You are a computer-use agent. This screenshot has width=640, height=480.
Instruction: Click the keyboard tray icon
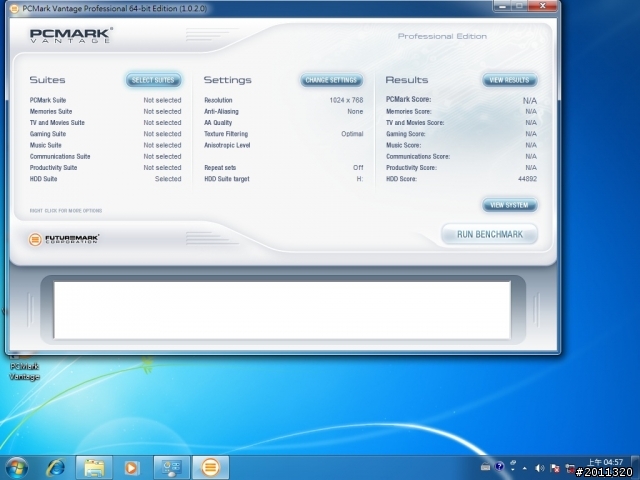(485, 467)
